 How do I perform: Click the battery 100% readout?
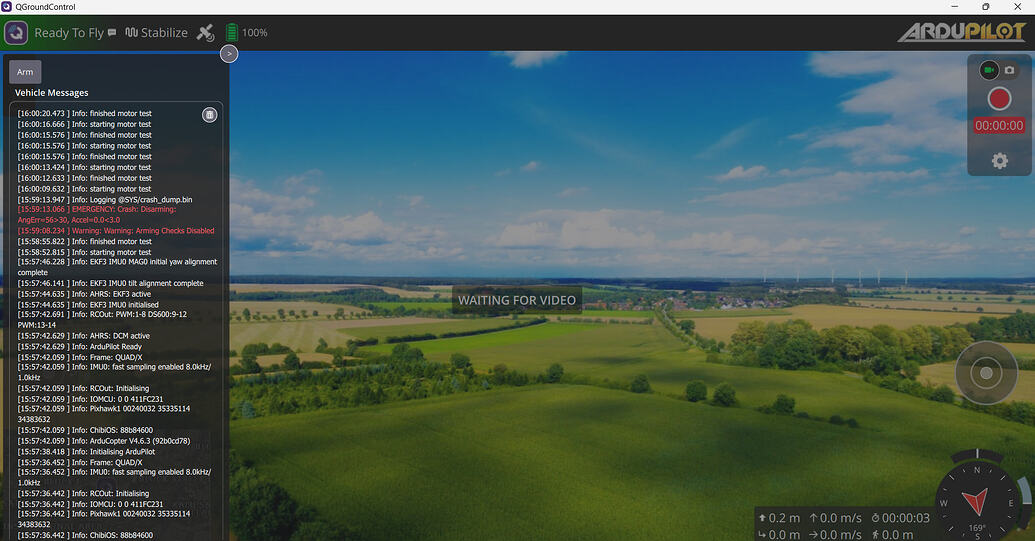click(x=254, y=32)
